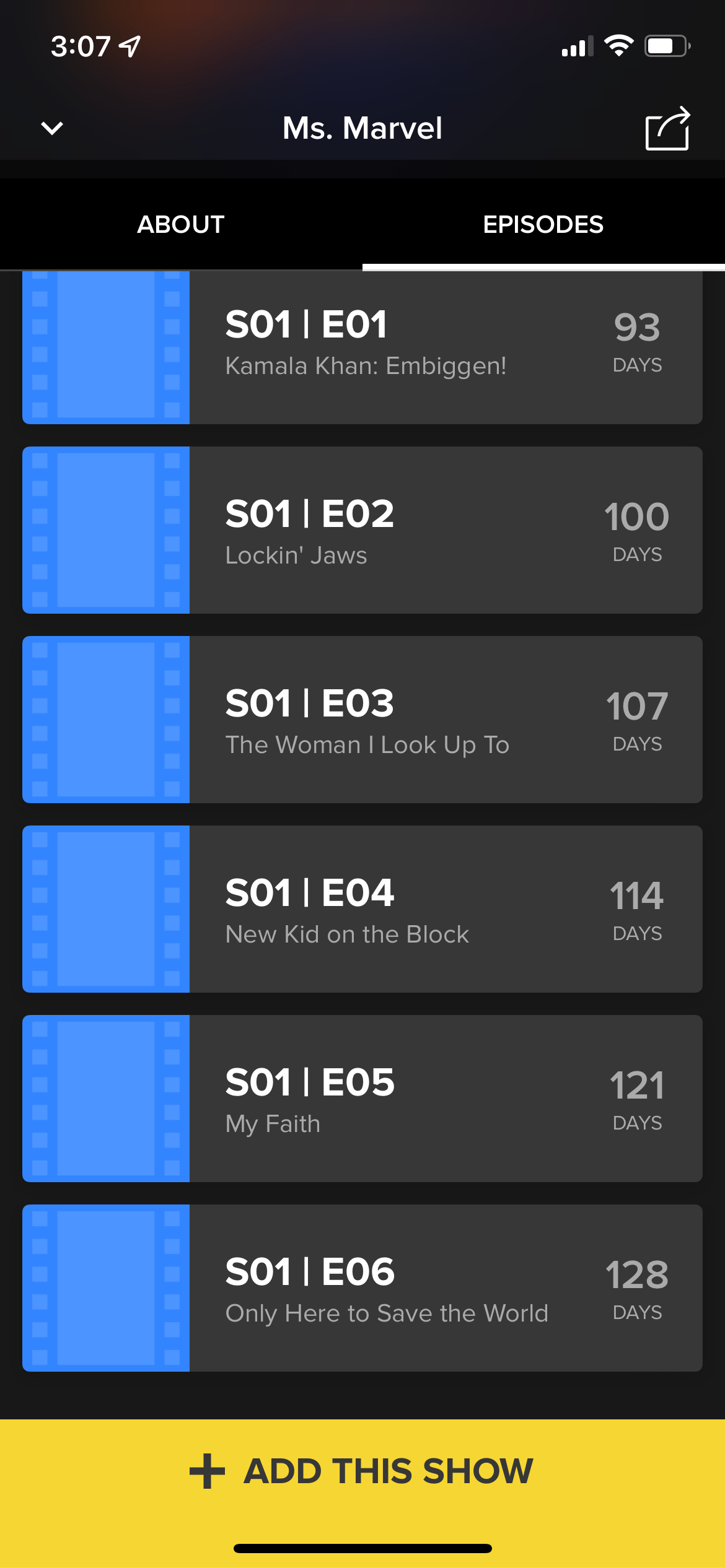The height and width of the screenshot is (1568, 725).
Task: Tap the Wi-Fi icon in the status bar
Action: pos(618,46)
